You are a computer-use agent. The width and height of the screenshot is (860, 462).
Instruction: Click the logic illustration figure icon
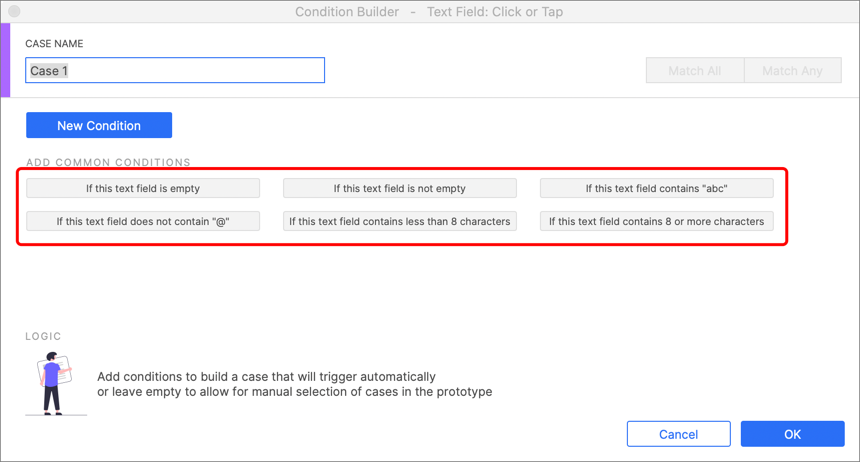pyautogui.click(x=55, y=383)
